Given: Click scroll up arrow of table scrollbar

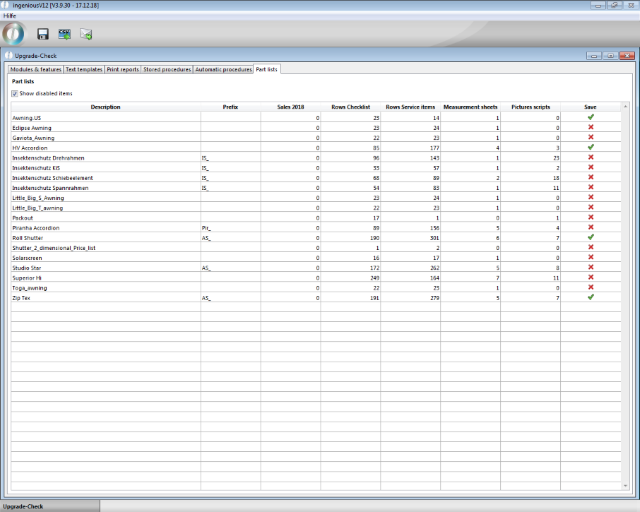Looking at the screenshot, I should 625,106.
